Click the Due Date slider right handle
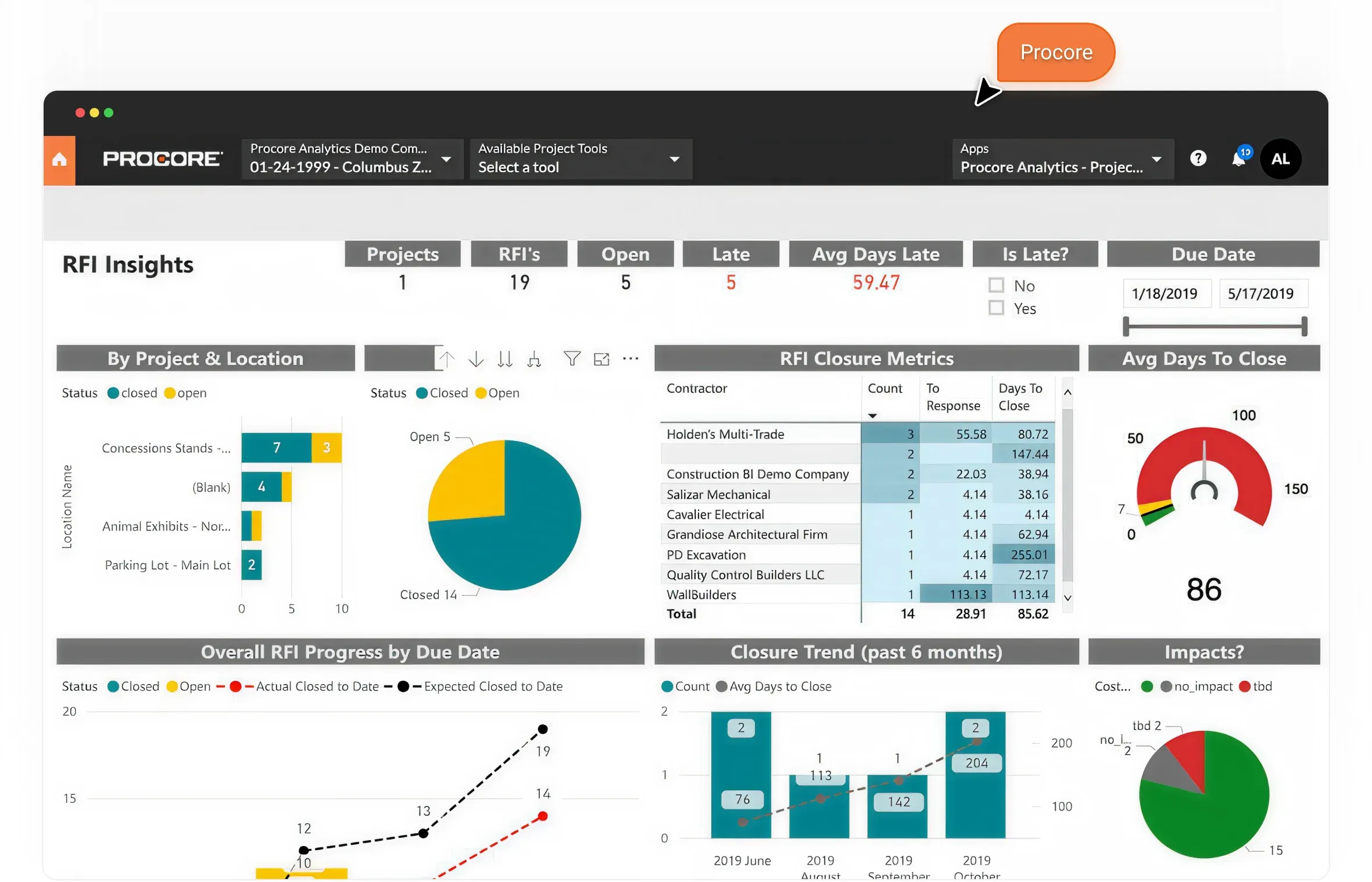Viewport: 1372px width, 882px height. pos(1304,327)
